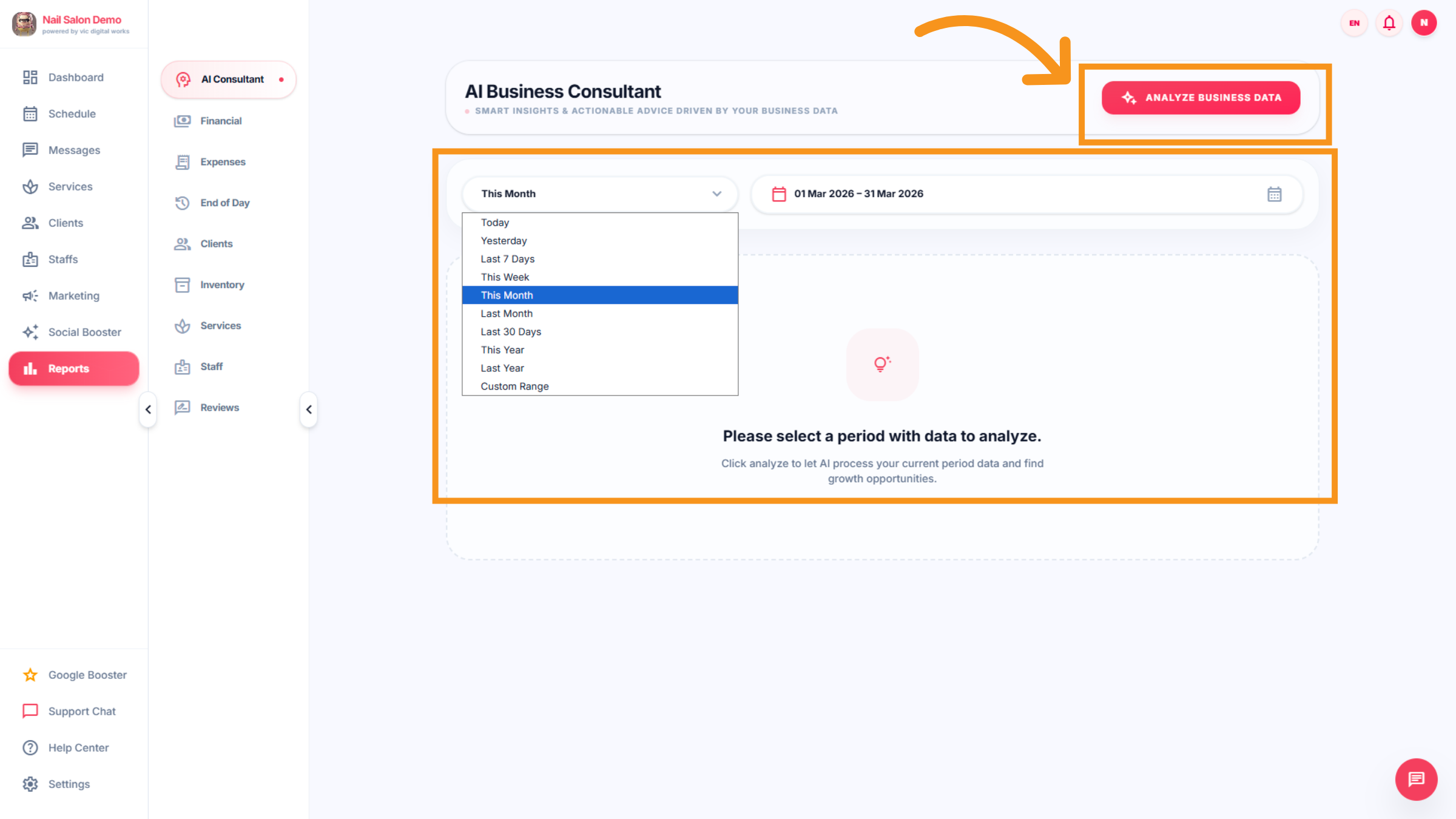Open the Help Center
This screenshot has height=819, width=1456.
pos(78,747)
